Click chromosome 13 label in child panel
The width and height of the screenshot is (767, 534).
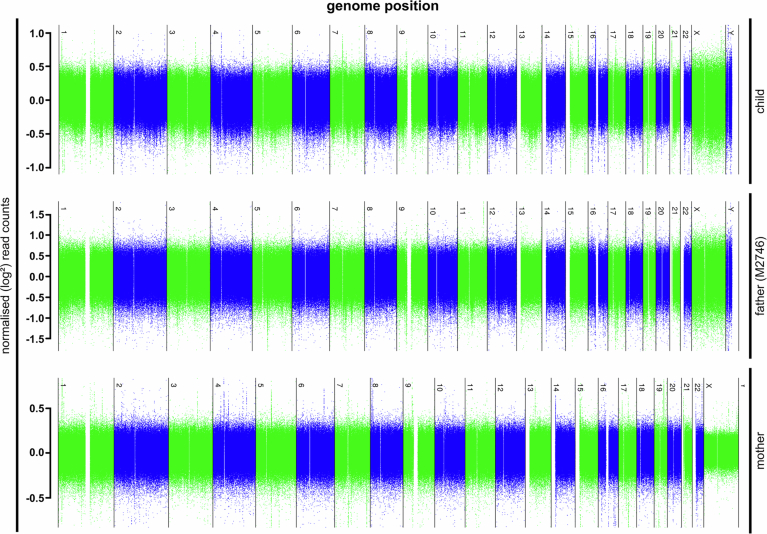click(521, 34)
